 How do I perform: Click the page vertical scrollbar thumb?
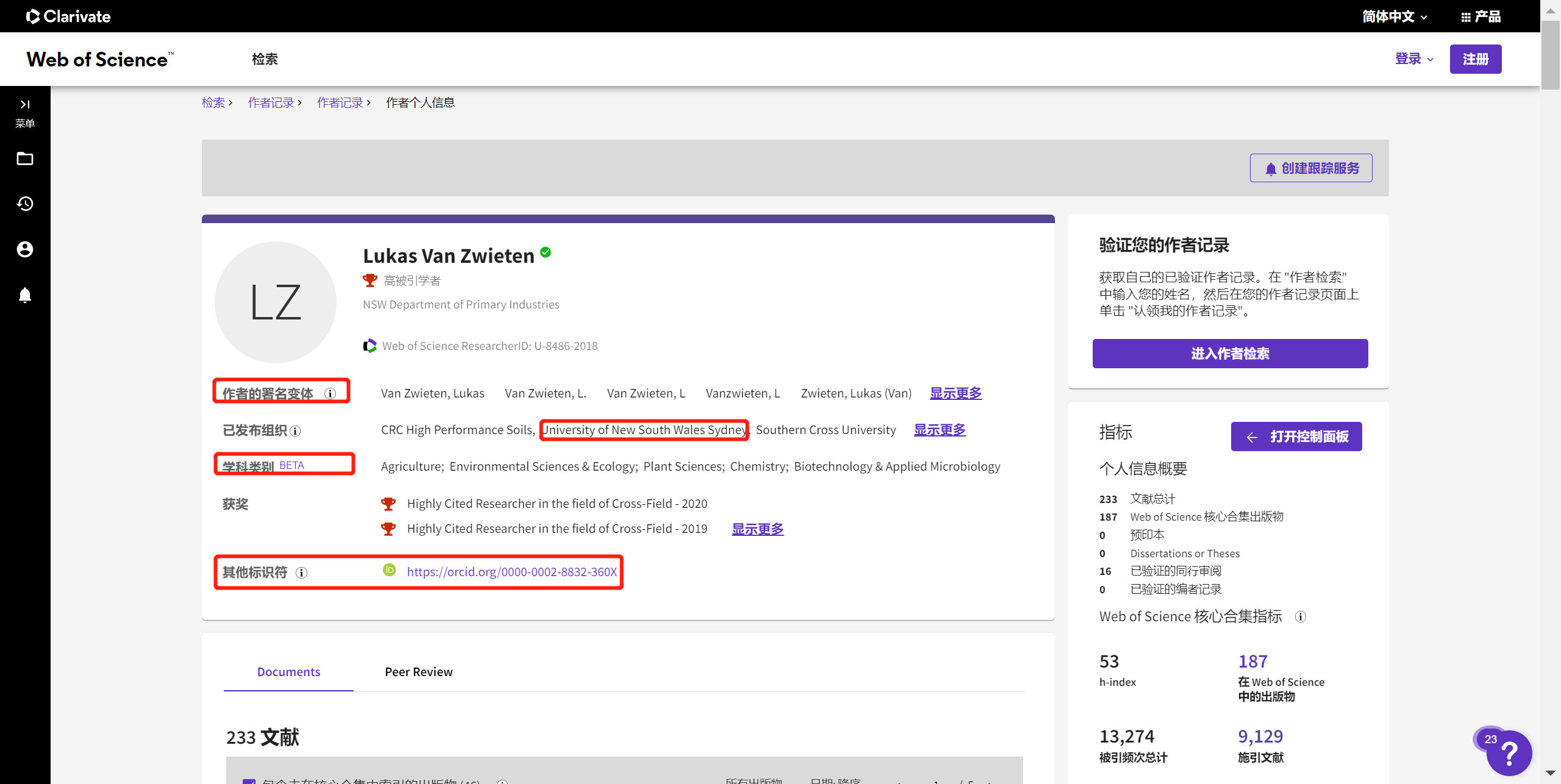[x=1550, y=55]
